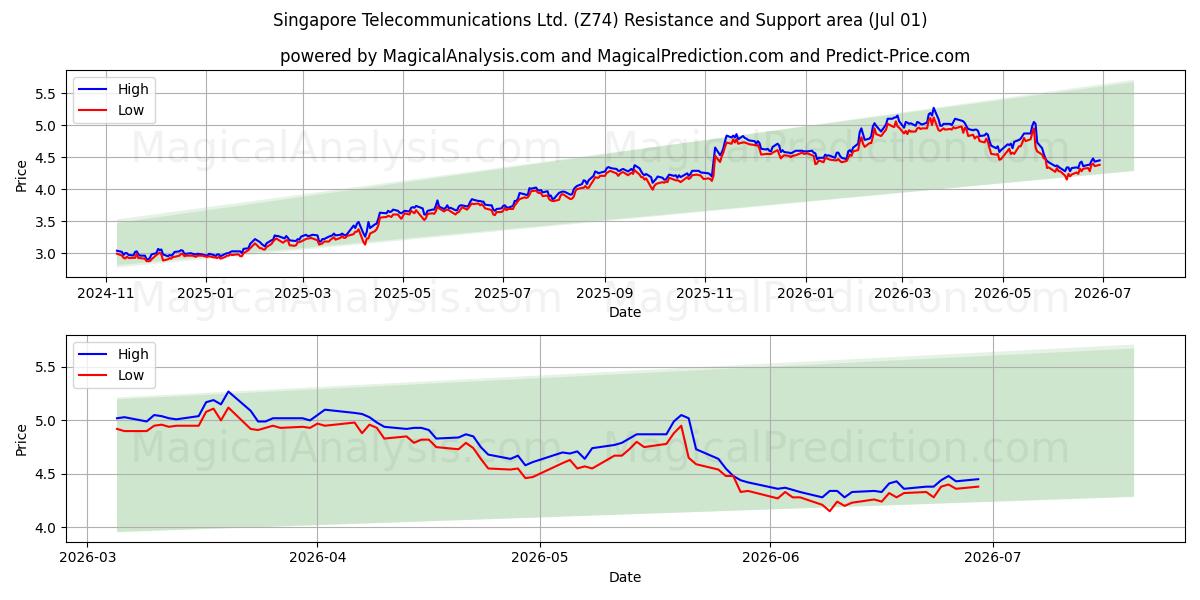Click the 'Price' y-axis label of bottom chart
Screen dimensions: 1200x600
point(22,439)
